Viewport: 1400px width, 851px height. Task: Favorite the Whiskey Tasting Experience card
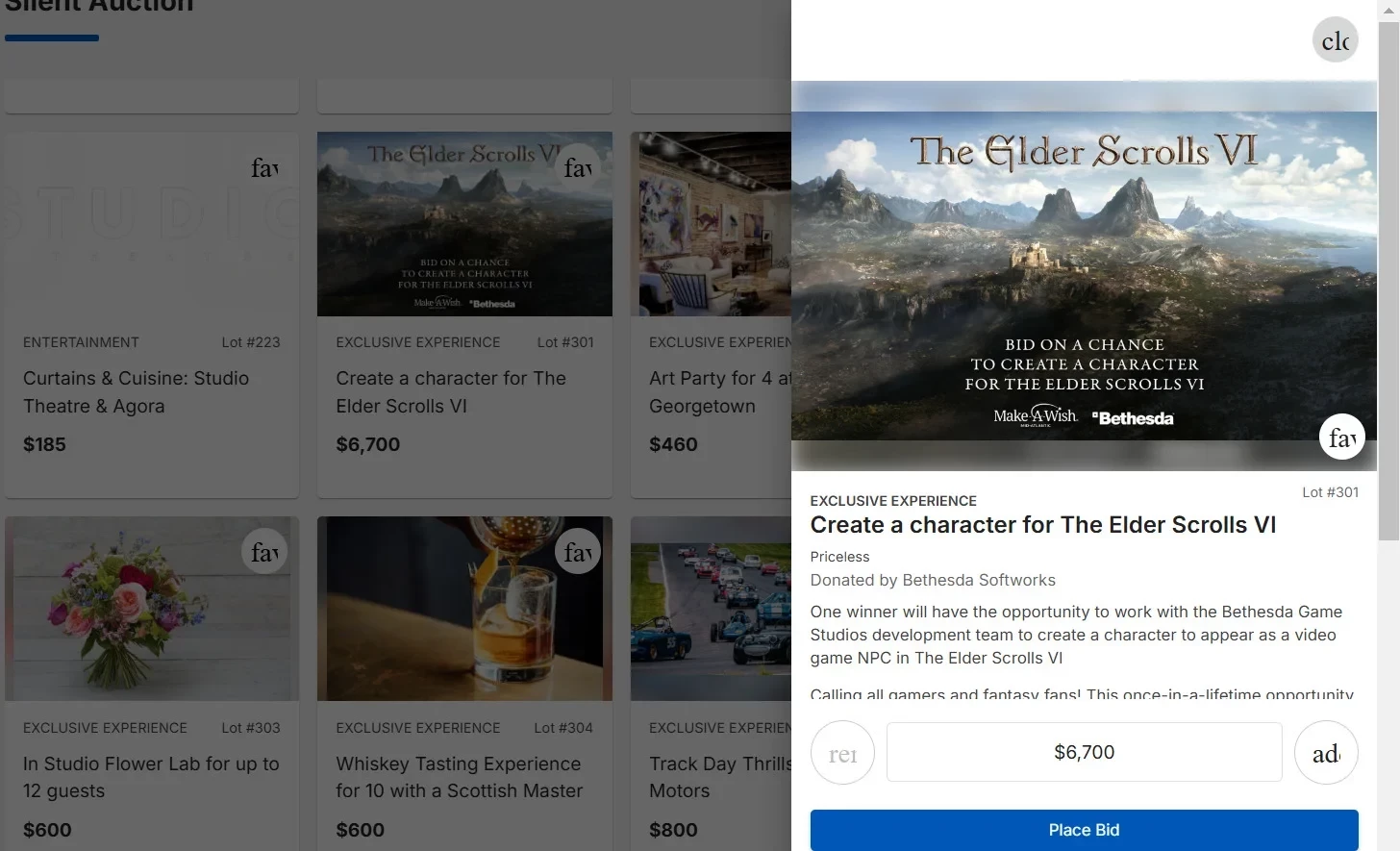point(578,552)
